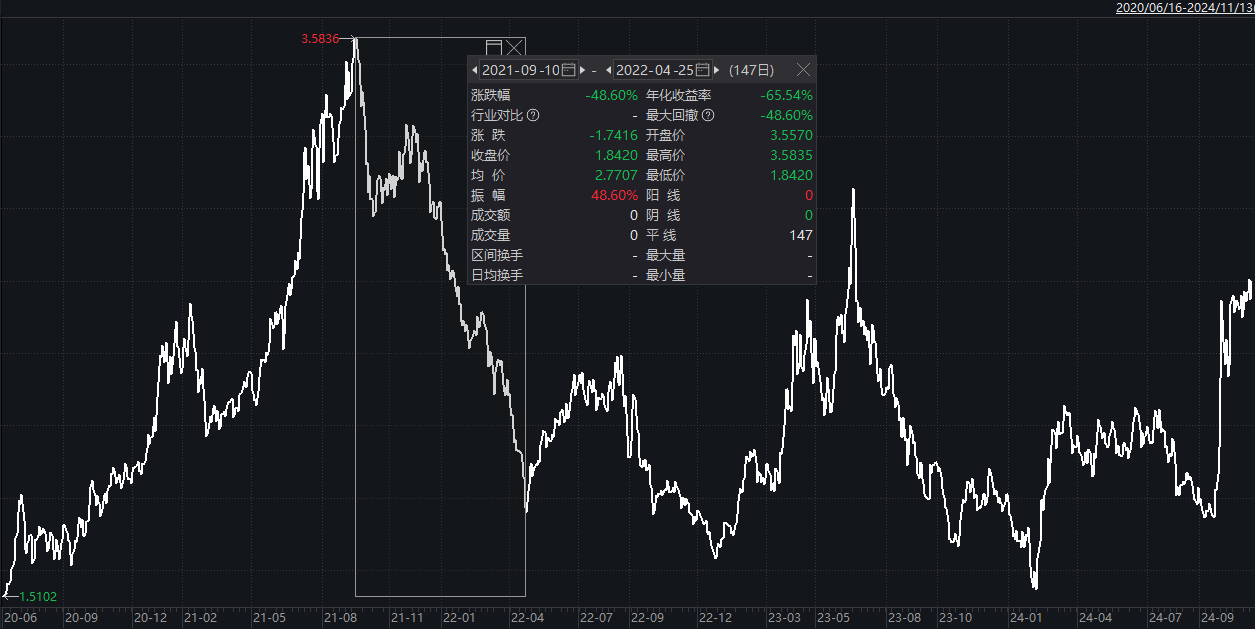The width and height of the screenshot is (1255, 629).
Task: Select 22-04 on the time axis
Action: coord(527,618)
